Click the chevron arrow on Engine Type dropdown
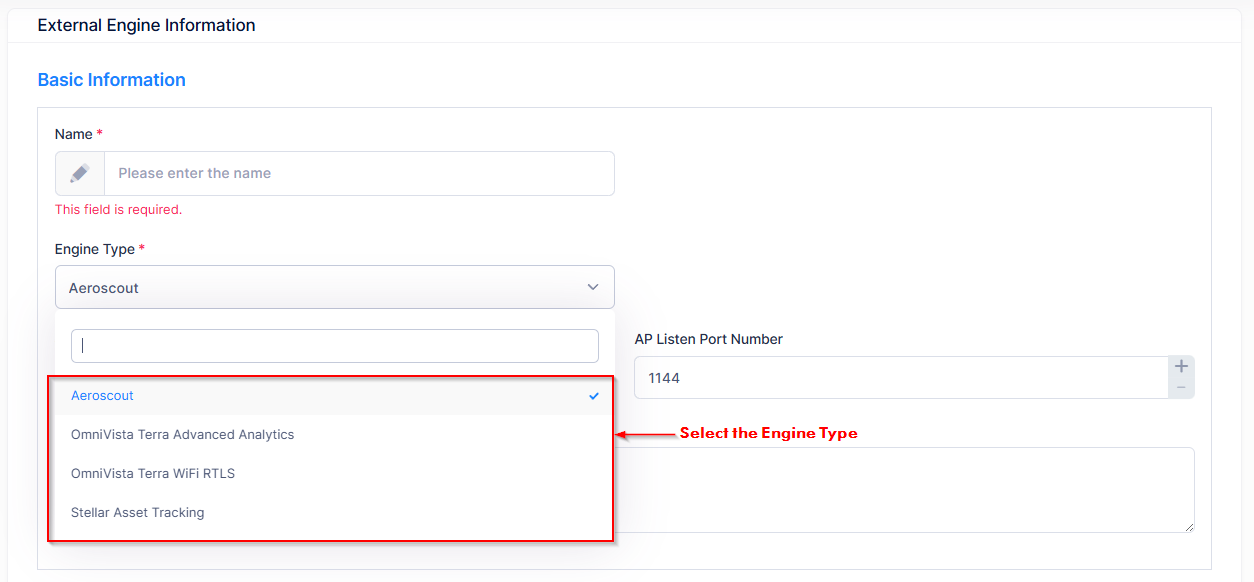 (x=593, y=287)
